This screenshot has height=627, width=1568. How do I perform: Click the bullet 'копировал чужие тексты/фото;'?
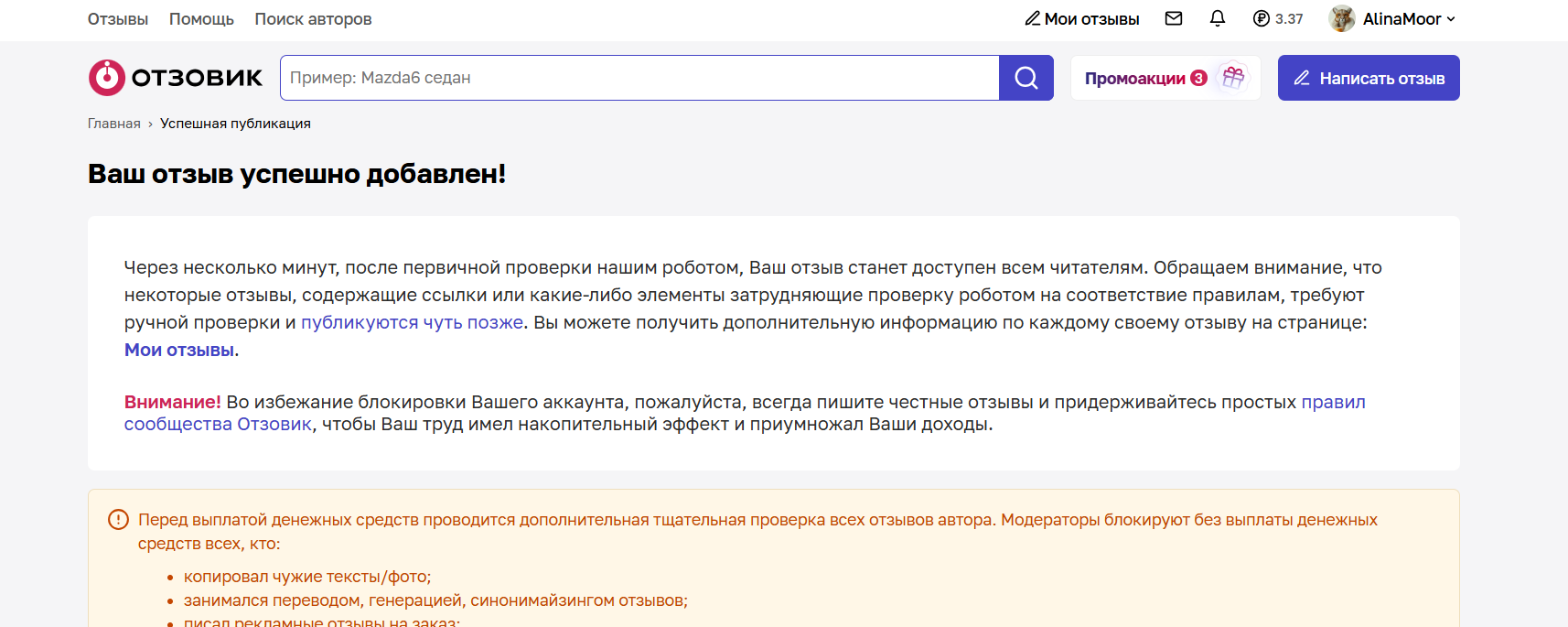[x=307, y=577]
